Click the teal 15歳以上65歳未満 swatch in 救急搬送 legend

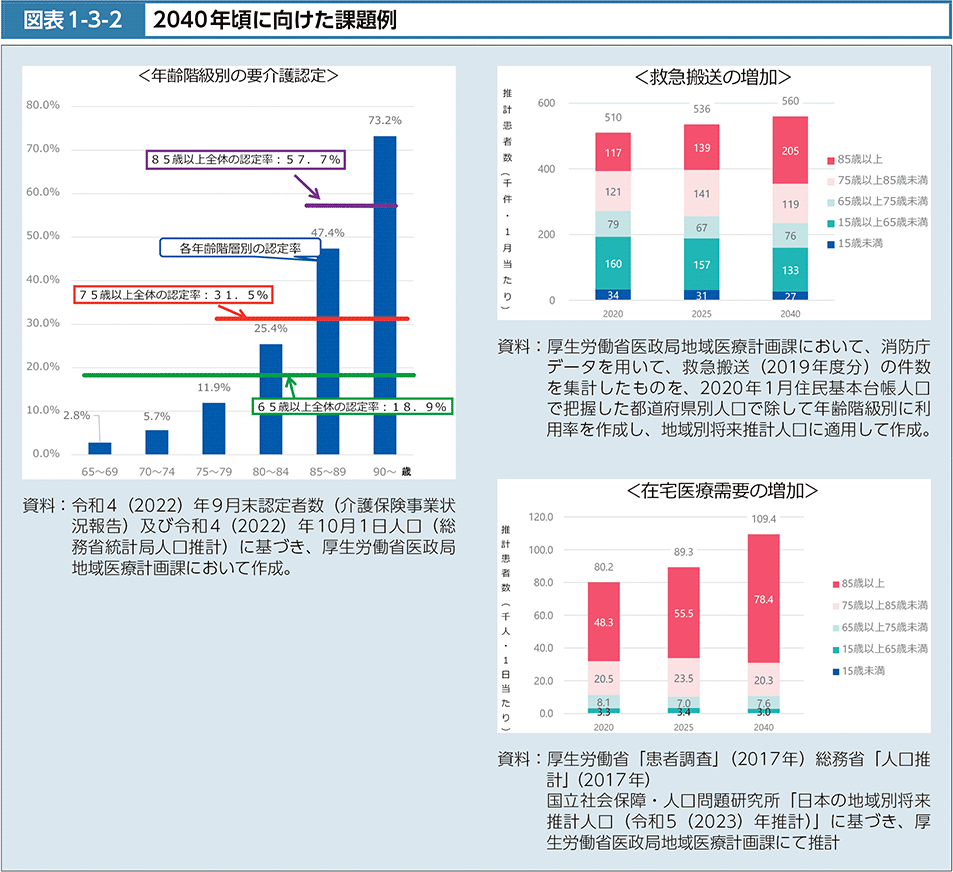[831, 224]
